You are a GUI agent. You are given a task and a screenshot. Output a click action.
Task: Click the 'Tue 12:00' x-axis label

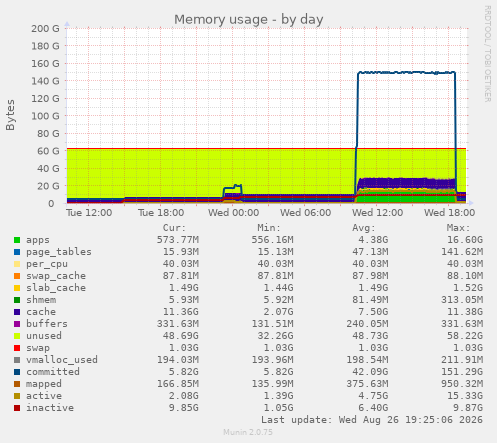pyautogui.click(x=89, y=213)
